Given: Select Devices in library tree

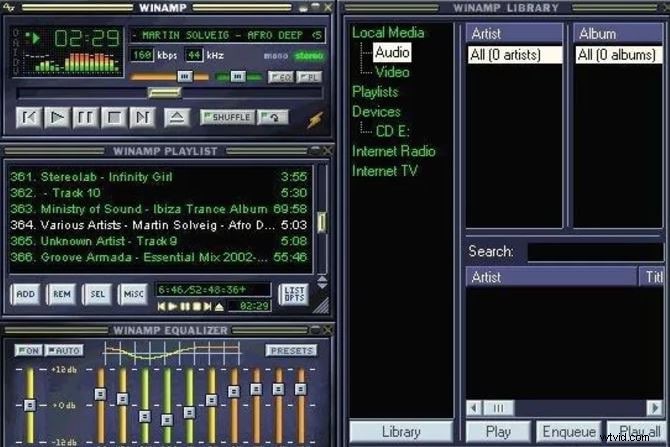Looking at the screenshot, I should [x=376, y=112].
